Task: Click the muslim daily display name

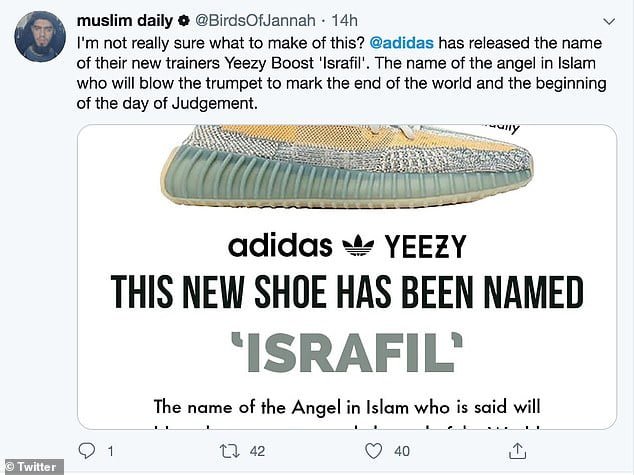Action: point(125,21)
